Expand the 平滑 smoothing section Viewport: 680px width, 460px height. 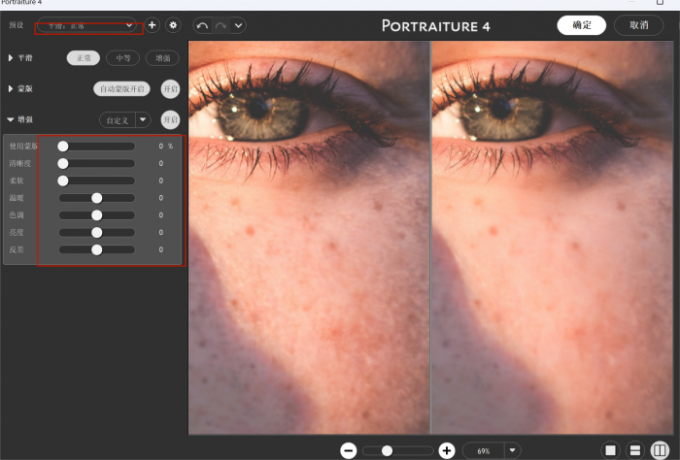point(10,58)
